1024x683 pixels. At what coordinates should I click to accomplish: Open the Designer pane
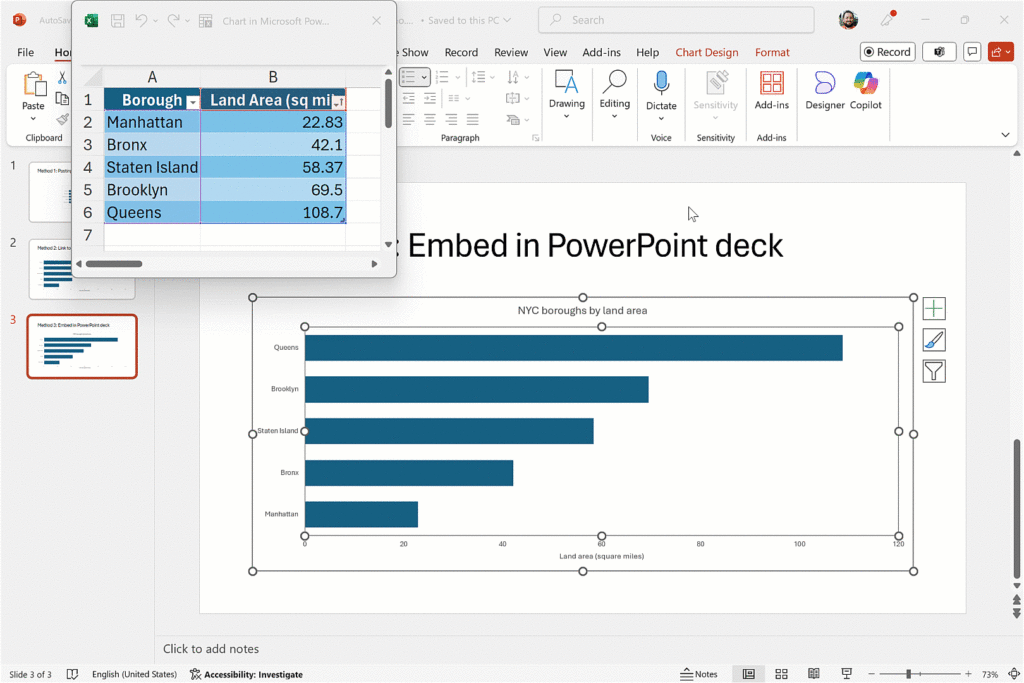[x=824, y=90]
